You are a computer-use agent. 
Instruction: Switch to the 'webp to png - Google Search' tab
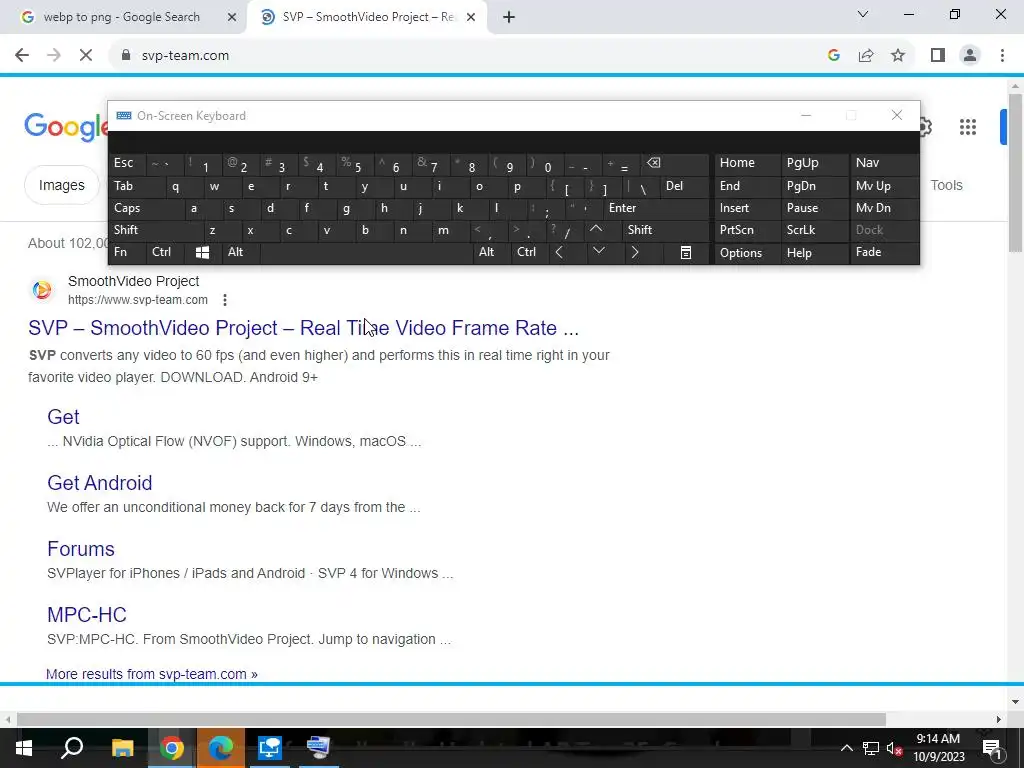click(x=122, y=17)
